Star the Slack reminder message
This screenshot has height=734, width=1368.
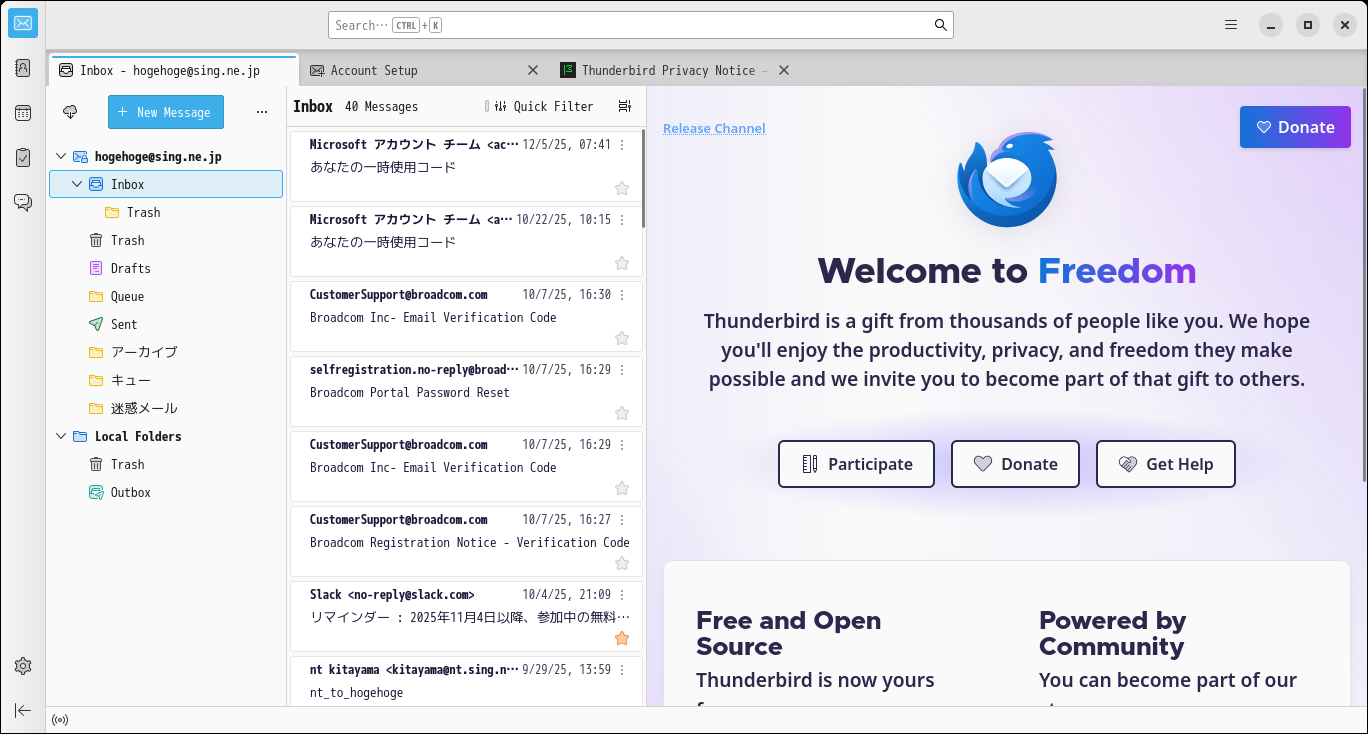(x=622, y=638)
